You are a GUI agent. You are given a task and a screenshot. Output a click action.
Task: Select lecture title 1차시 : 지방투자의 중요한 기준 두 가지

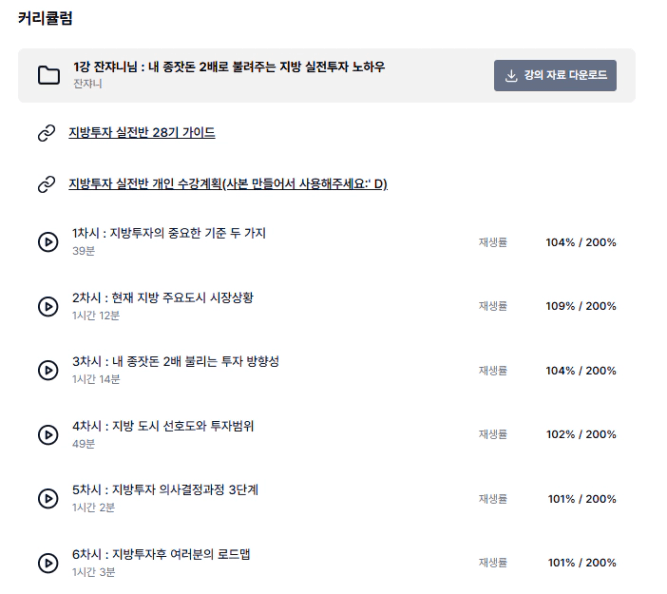click(169, 234)
